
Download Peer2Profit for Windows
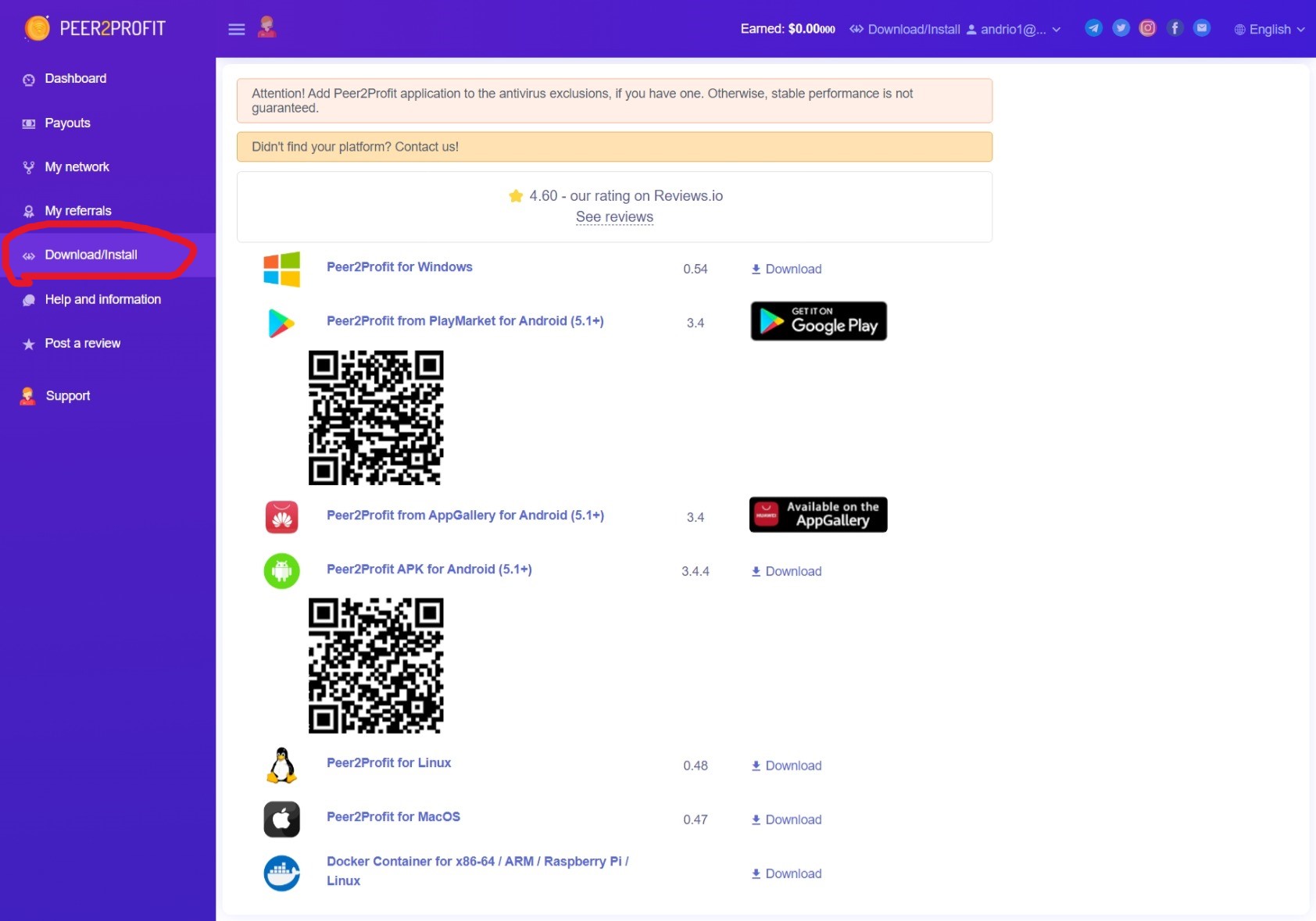(x=786, y=270)
